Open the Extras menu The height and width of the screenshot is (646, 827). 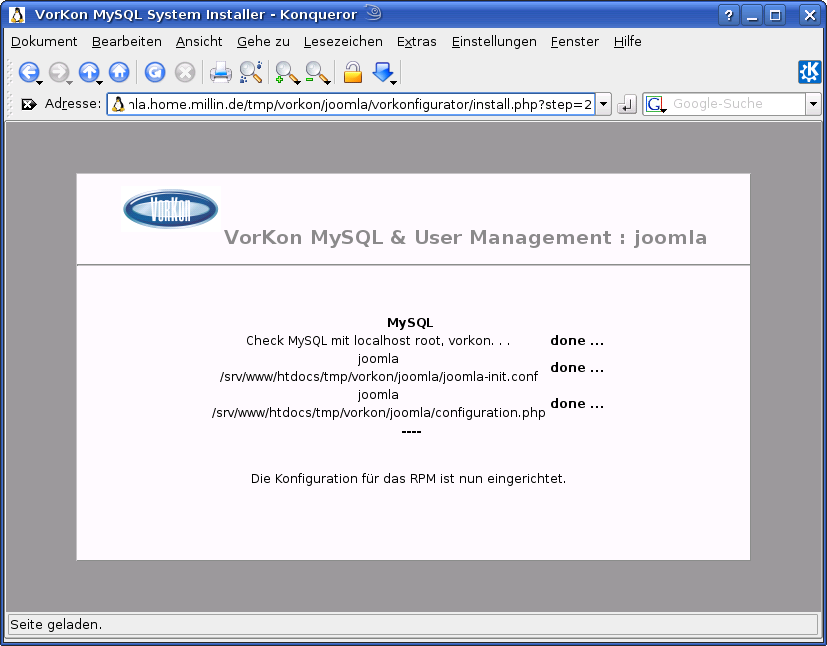coord(417,42)
